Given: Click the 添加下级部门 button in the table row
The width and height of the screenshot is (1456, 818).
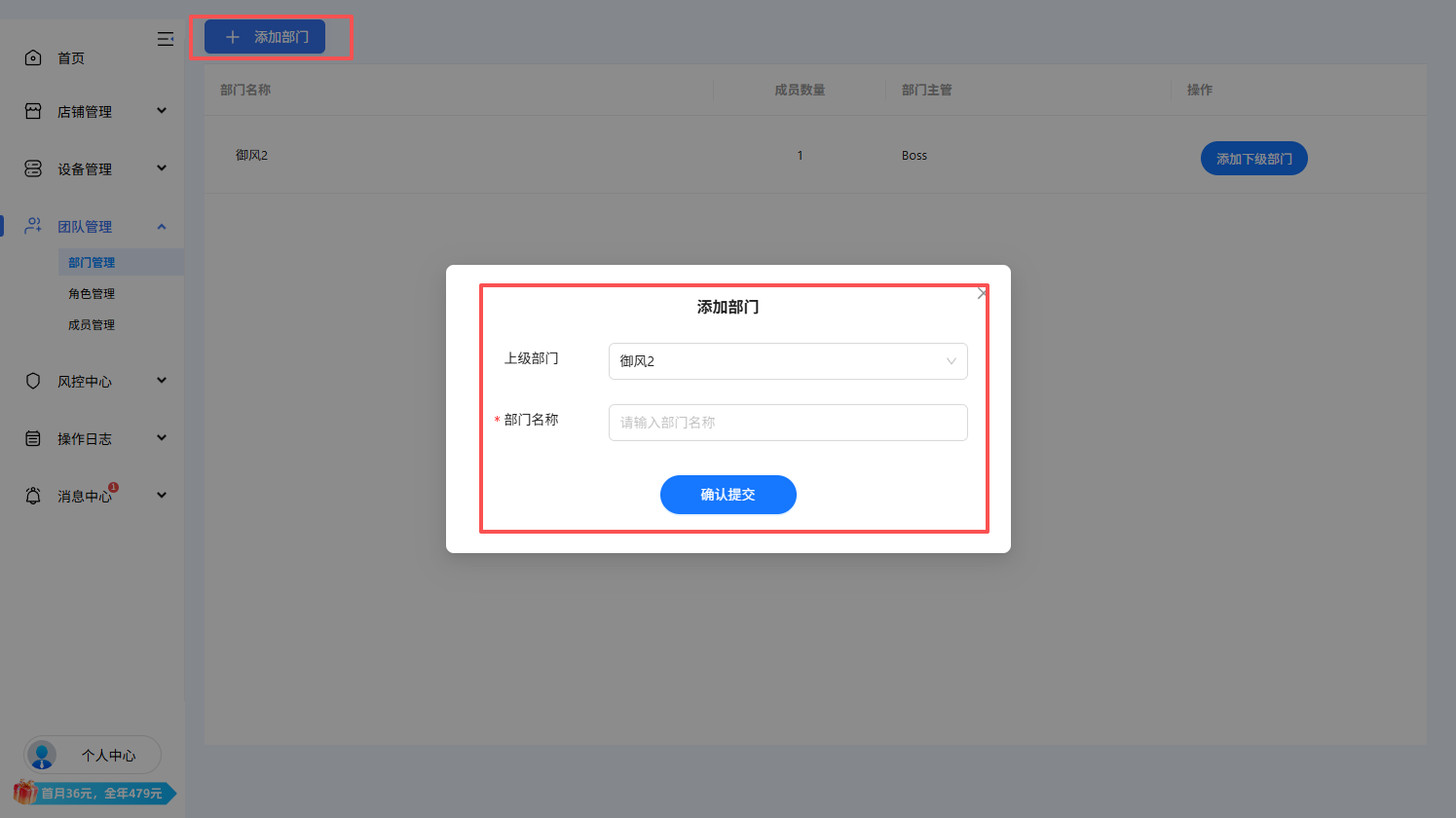Looking at the screenshot, I should 1253,158.
